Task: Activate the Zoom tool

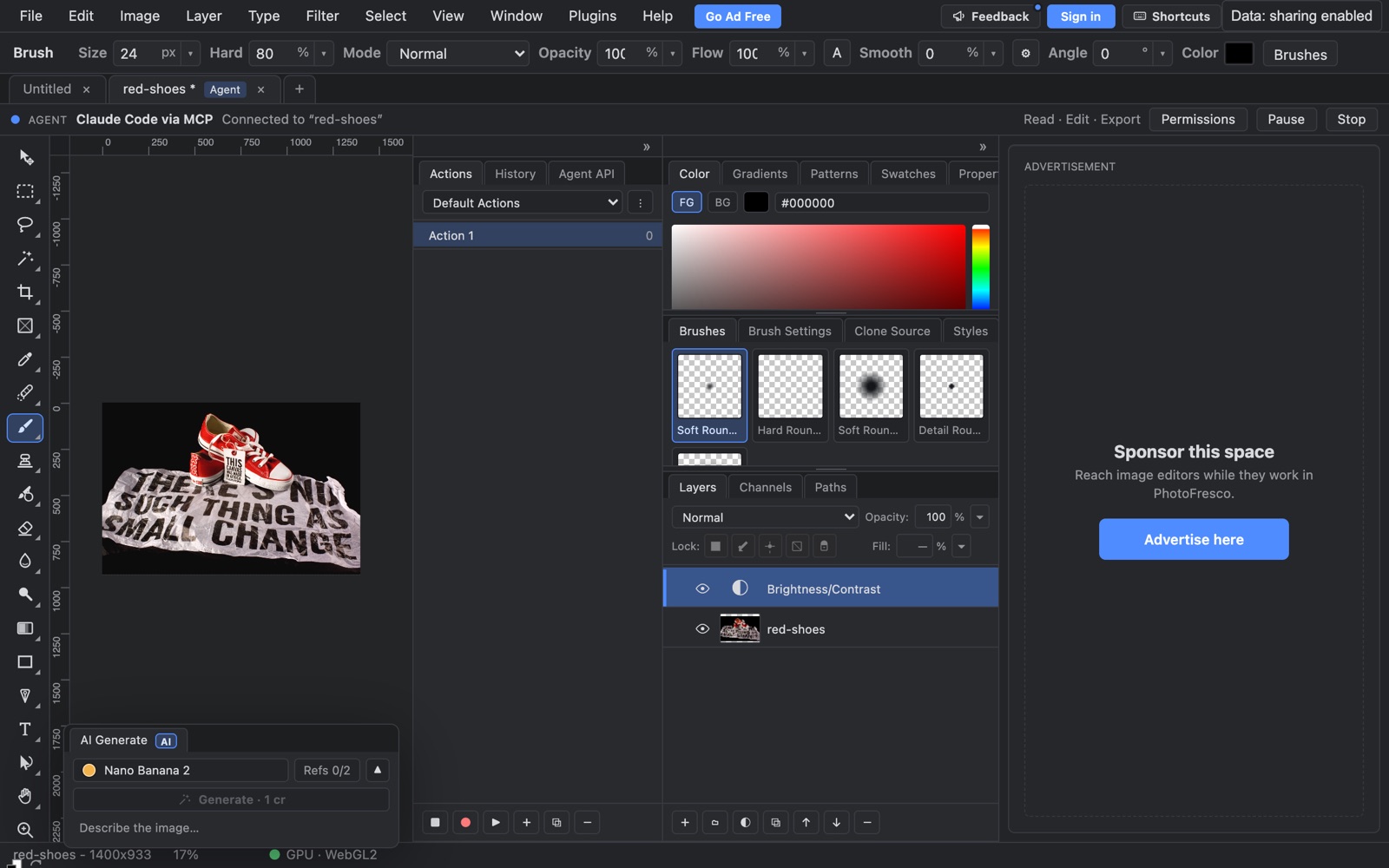Action: pyautogui.click(x=25, y=830)
